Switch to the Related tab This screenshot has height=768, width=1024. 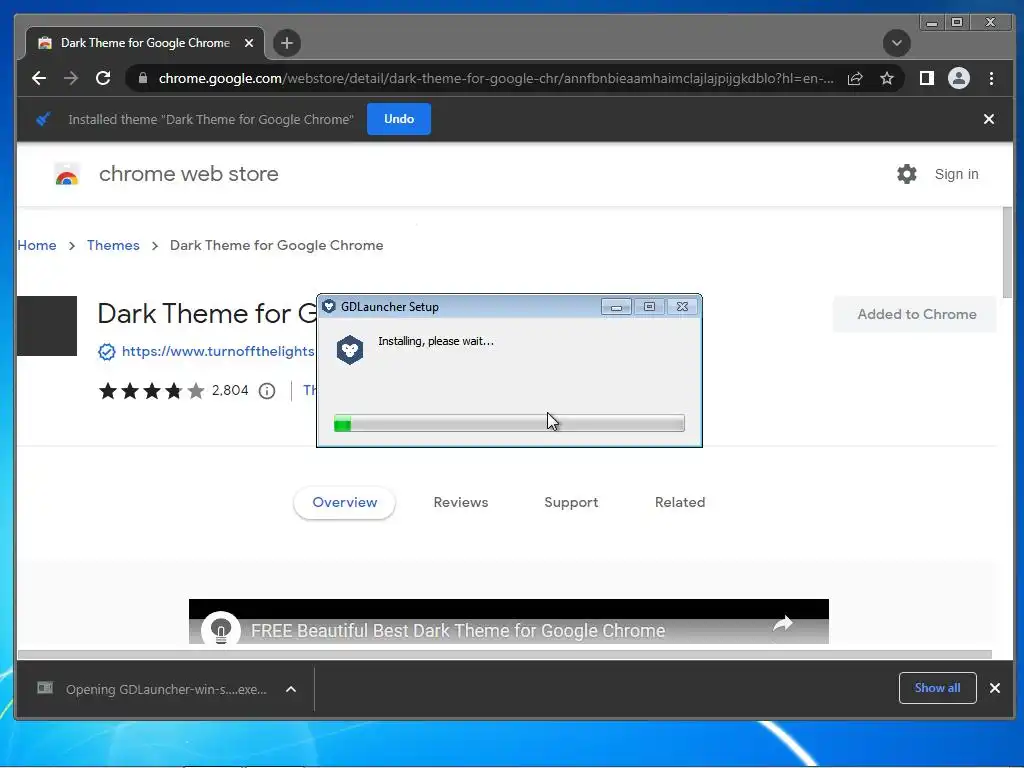point(679,503)
